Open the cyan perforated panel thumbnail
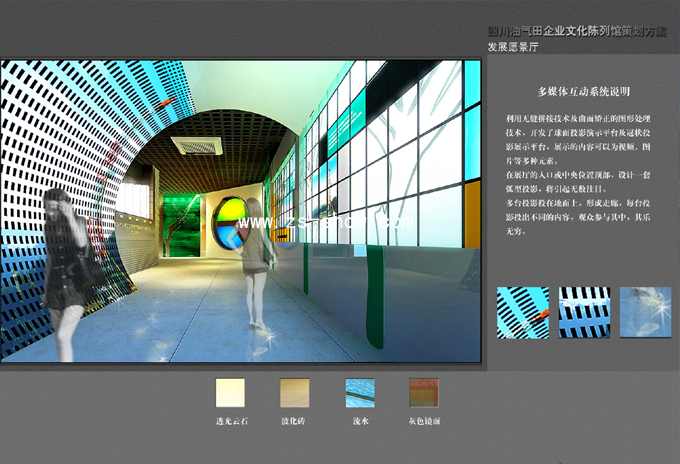680x464 pixels. tap(523, 312)
